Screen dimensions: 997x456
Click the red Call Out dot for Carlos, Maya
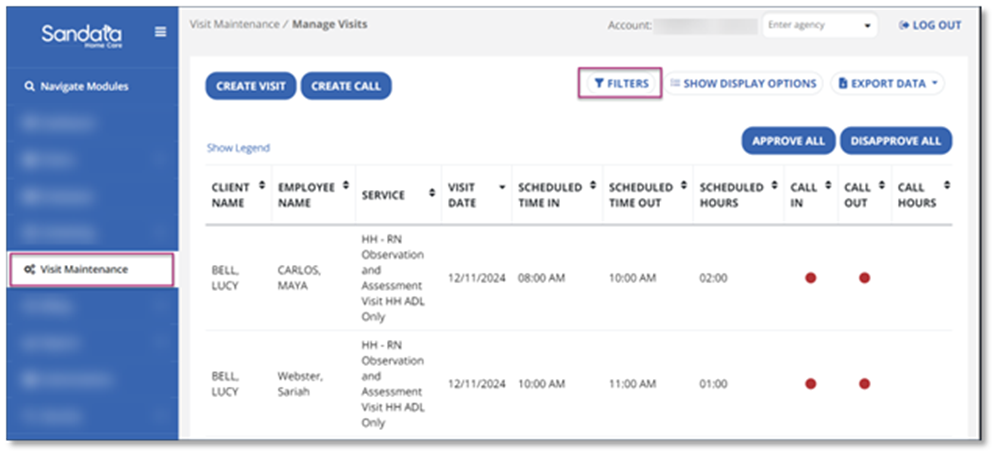click(864, 278)
